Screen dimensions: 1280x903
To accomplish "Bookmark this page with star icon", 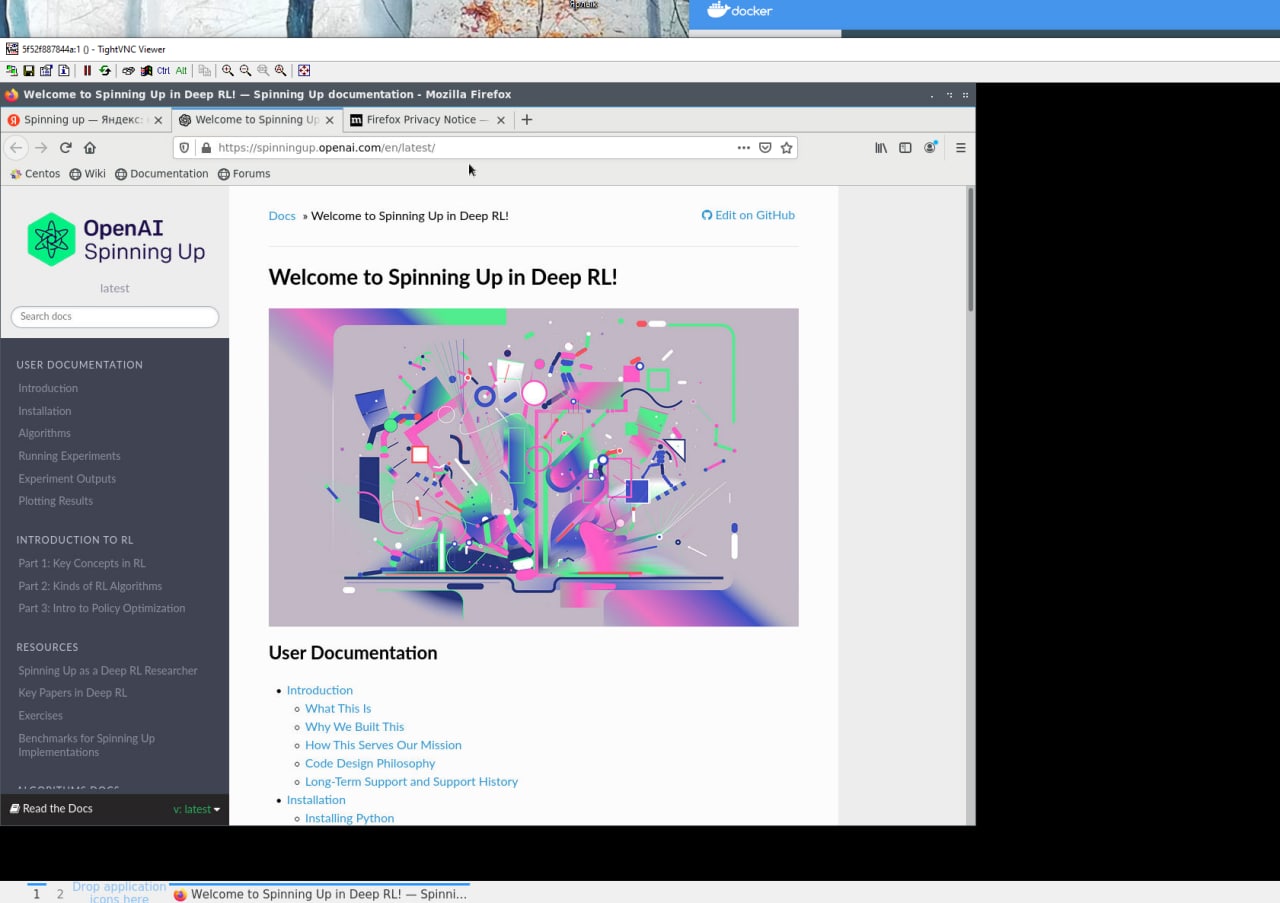I will (787, 147).
